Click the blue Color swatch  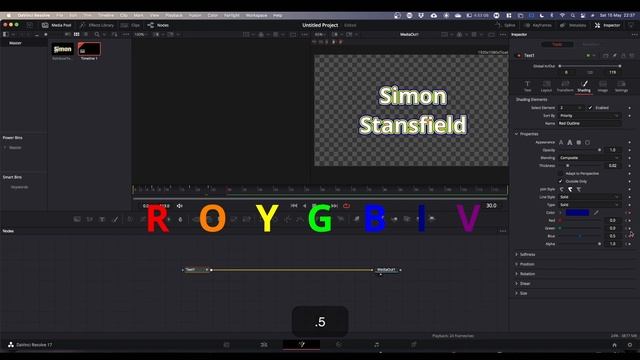[x=577, y=213]
